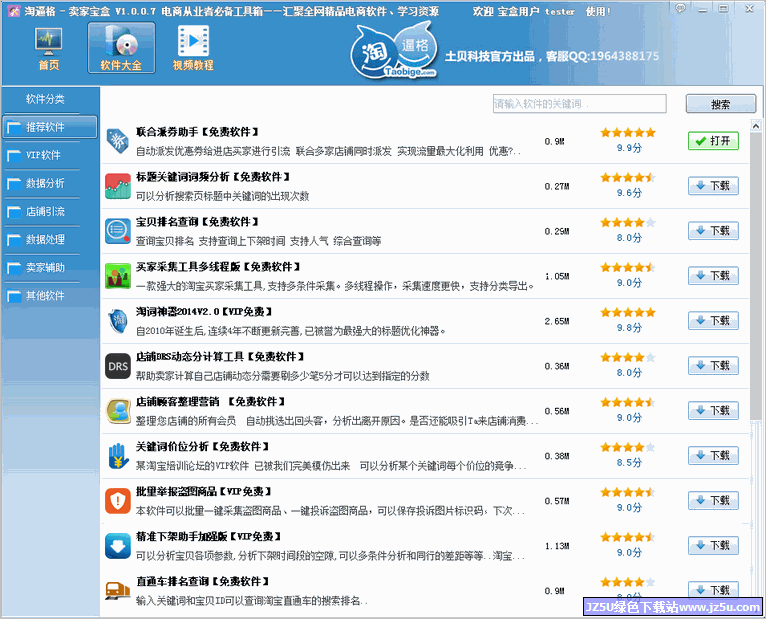
Task: Click the 精准下架助手加强版 title
Action: pos(208,536)
